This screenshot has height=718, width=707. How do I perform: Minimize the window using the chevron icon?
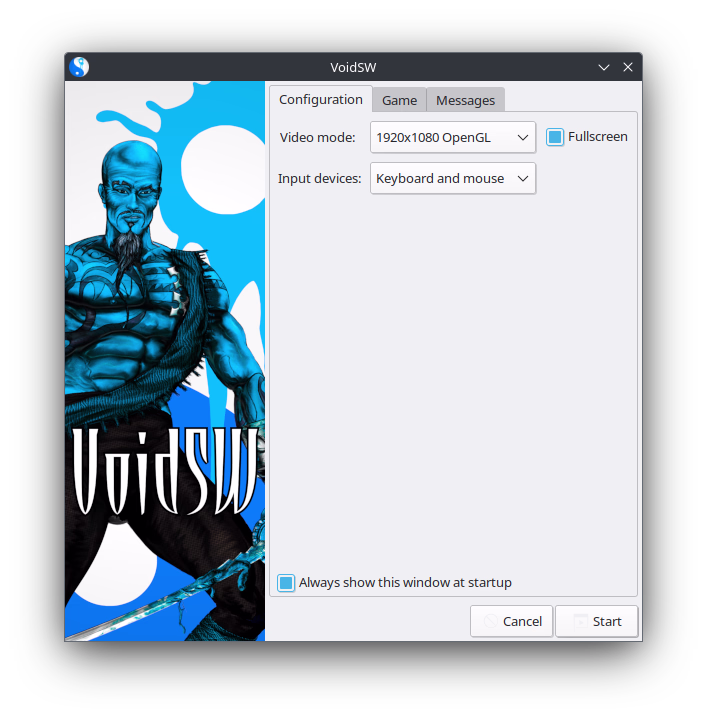point(604,67)
